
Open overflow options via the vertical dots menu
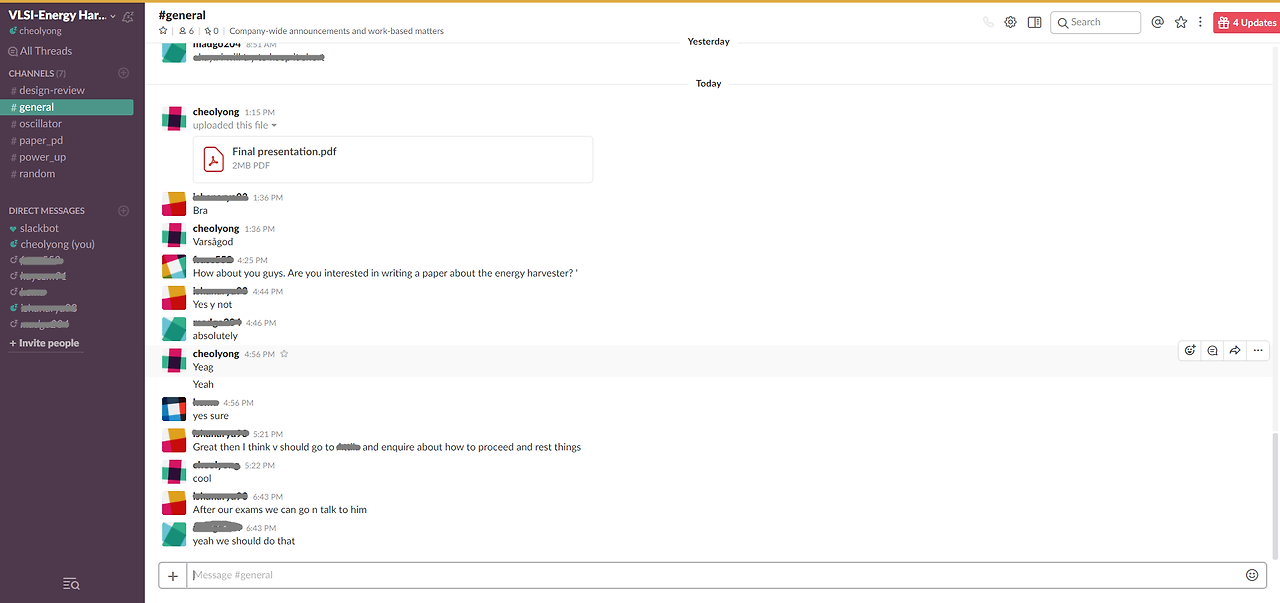point(1200,21)
